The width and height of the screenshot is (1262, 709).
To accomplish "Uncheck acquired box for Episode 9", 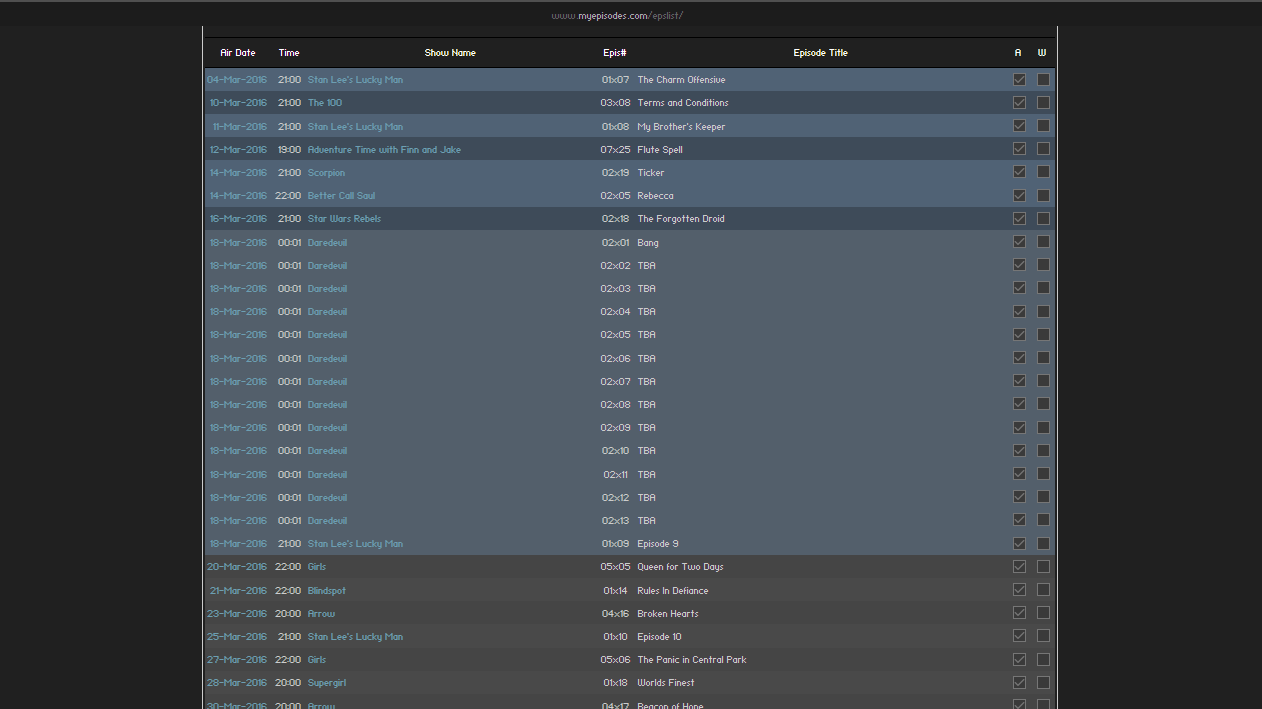I will [x=1019, y=543].
